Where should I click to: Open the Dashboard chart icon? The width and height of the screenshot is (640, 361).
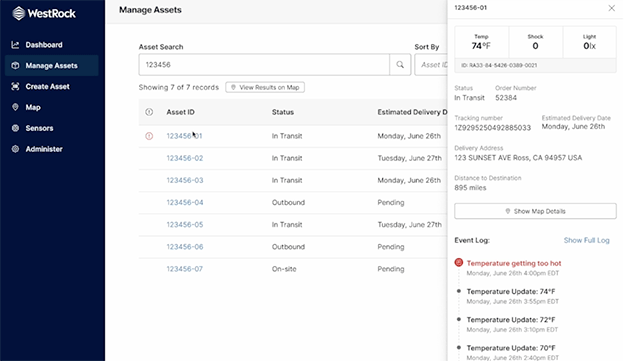[x=15, y=45]
